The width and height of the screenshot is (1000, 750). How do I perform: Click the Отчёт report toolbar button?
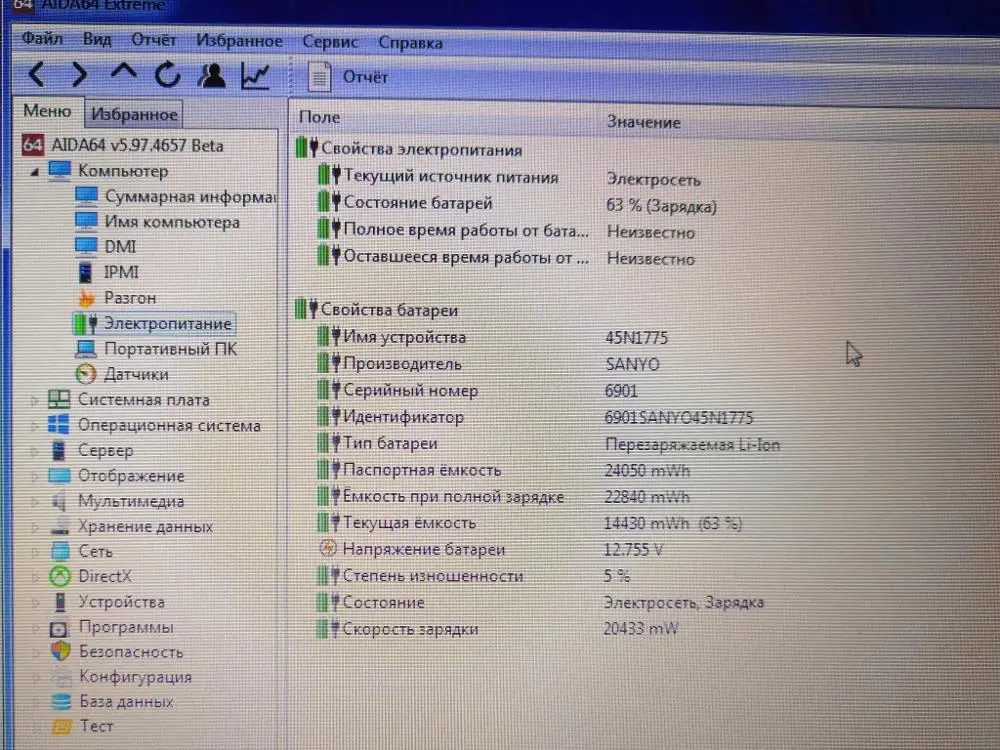[348, 77]
